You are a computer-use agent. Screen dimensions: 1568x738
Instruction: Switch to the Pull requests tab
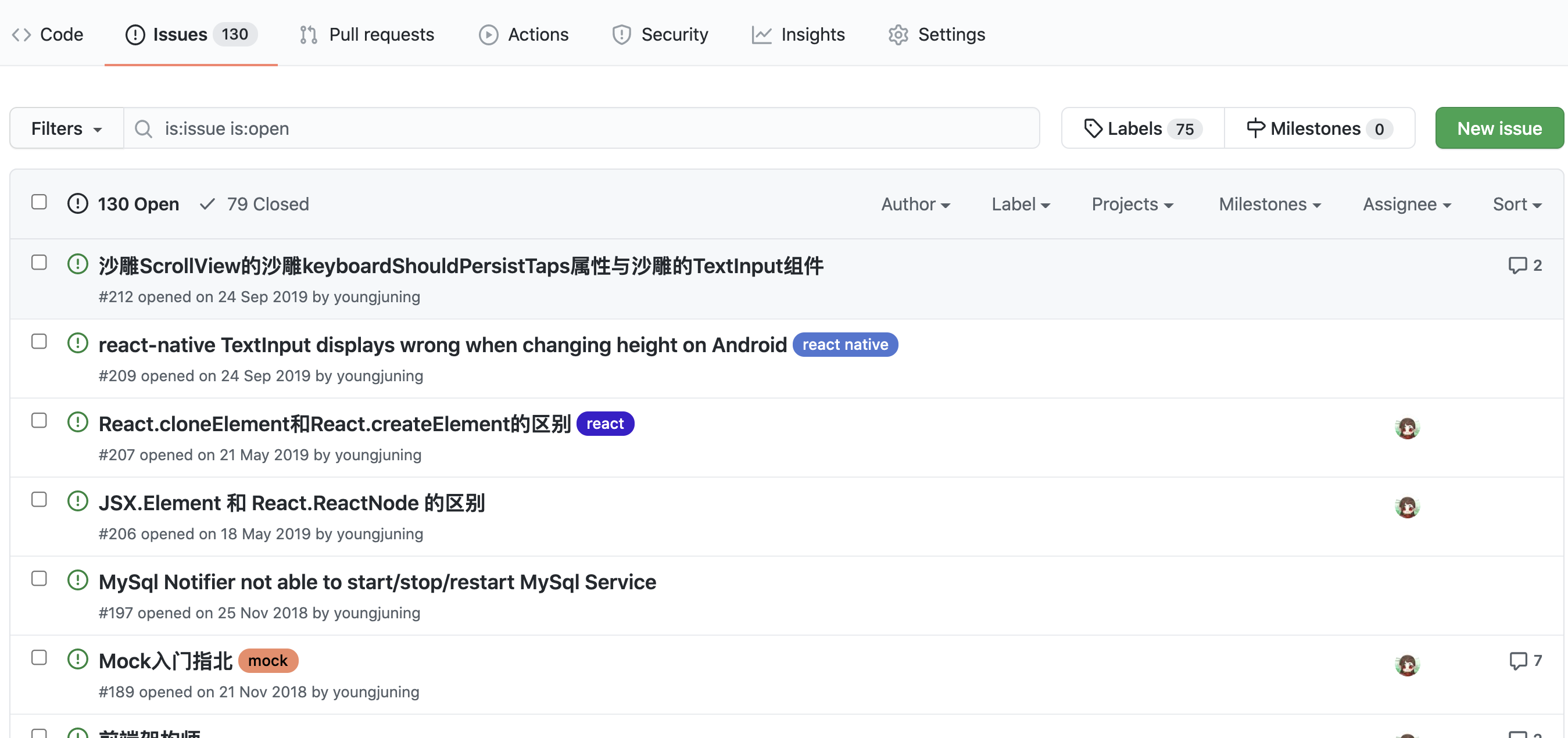pos(367,34)
